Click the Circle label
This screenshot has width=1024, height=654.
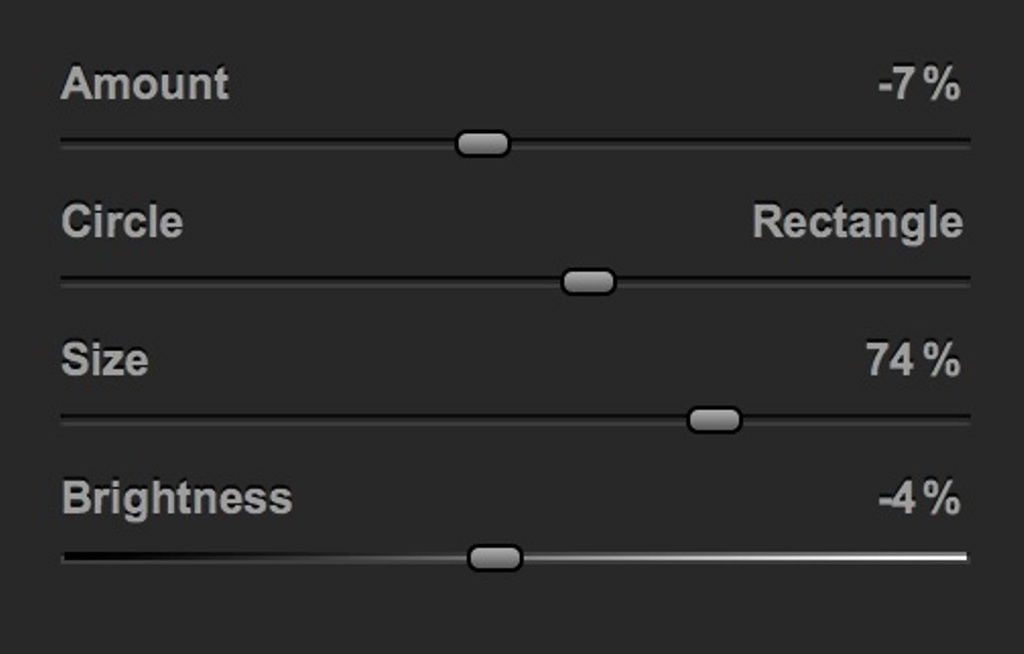pyautogui.click(x=122, y=222)
